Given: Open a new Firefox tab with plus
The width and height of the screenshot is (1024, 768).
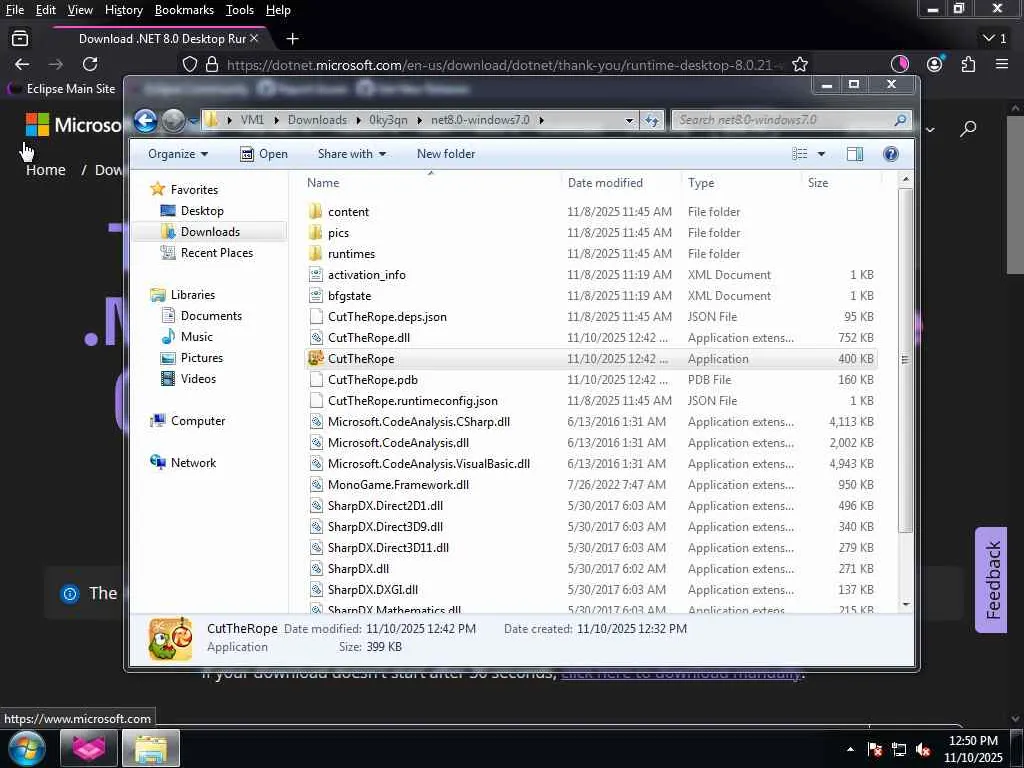Looking at the screenshot, I should [293, 39].
